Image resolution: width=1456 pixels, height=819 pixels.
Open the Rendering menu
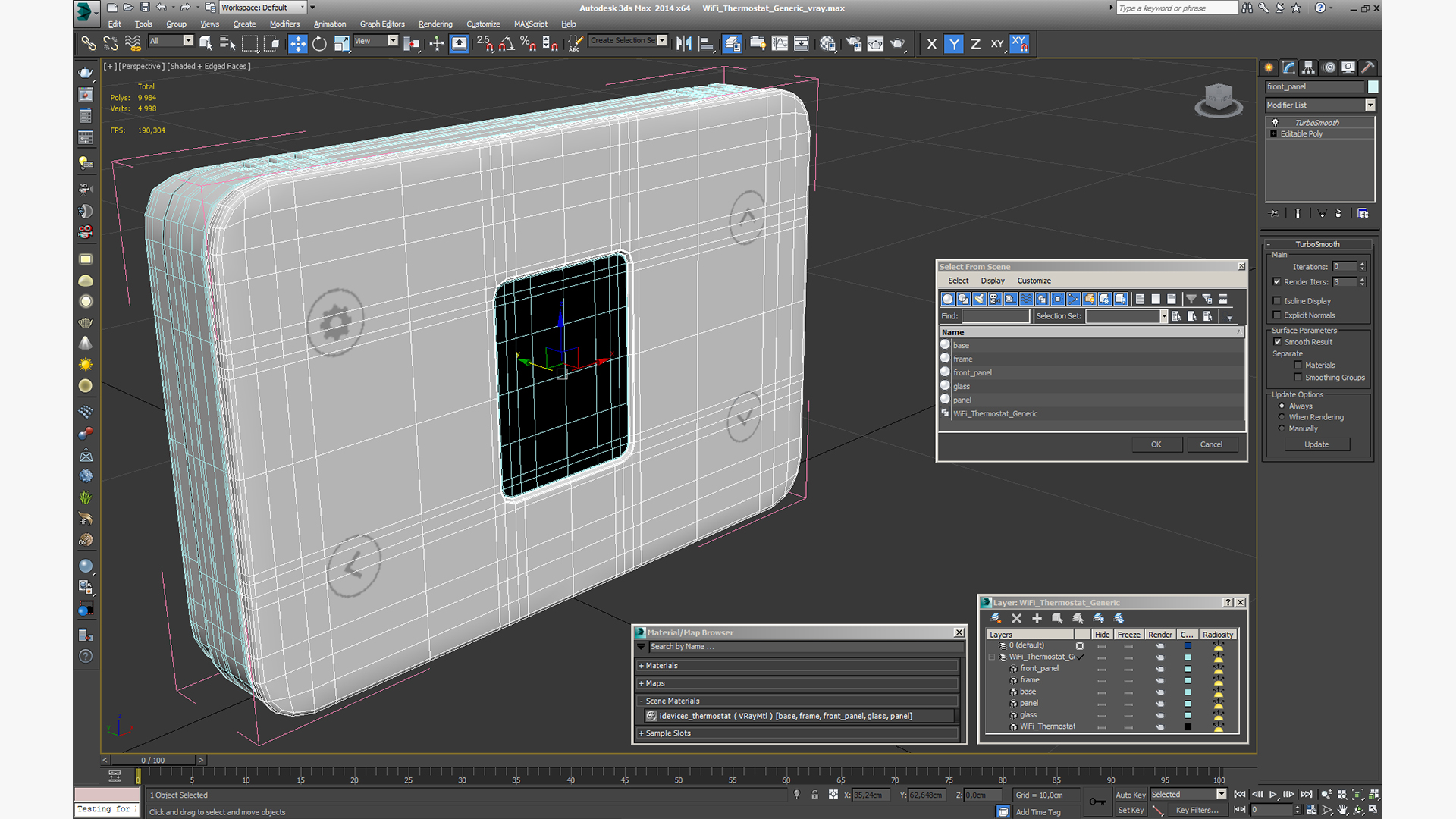click(x=435, y=24)
